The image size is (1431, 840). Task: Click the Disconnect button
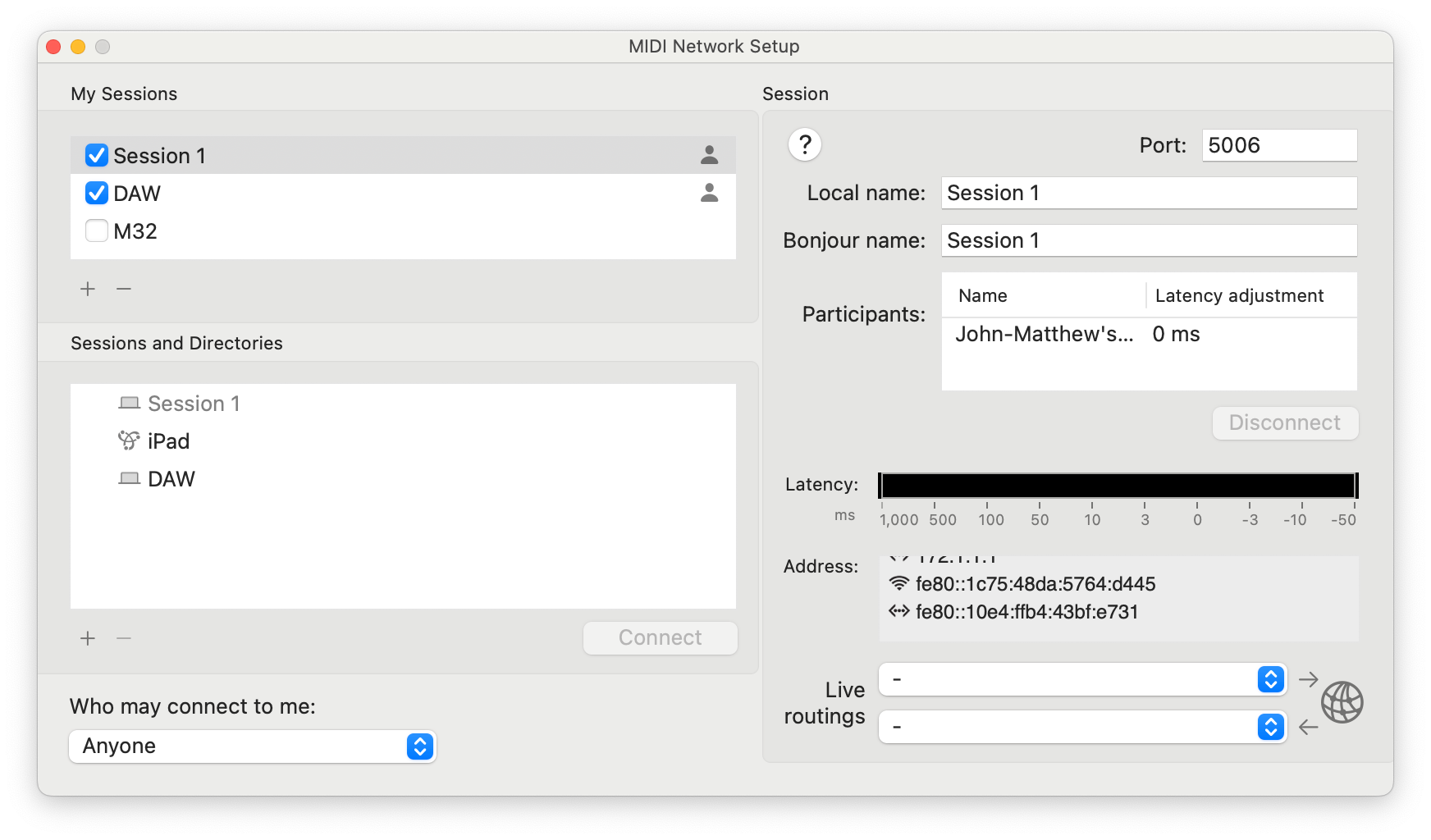[x=1285, y=423]
